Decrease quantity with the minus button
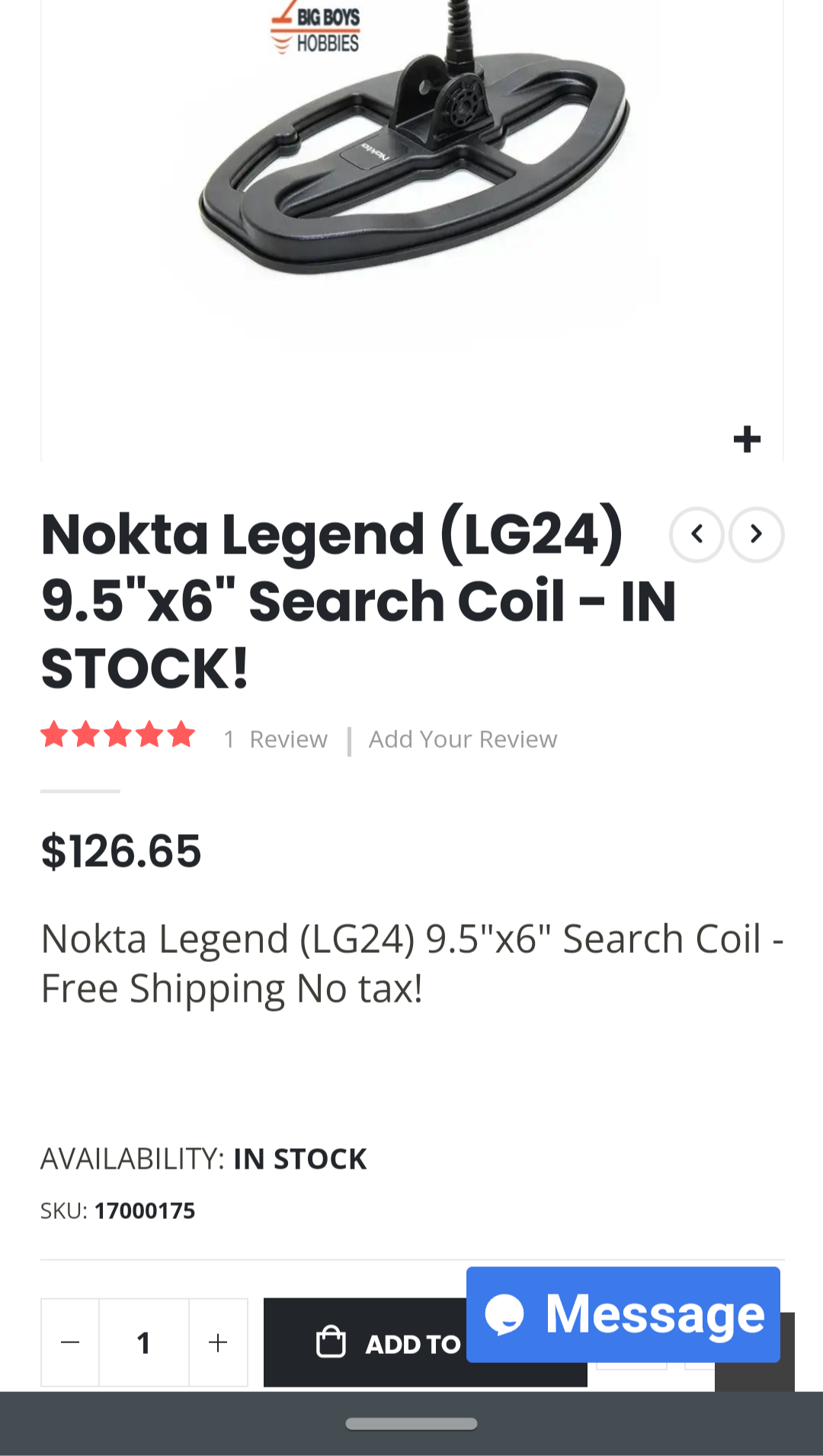The image size is (823, 1456). [70, 1342]
